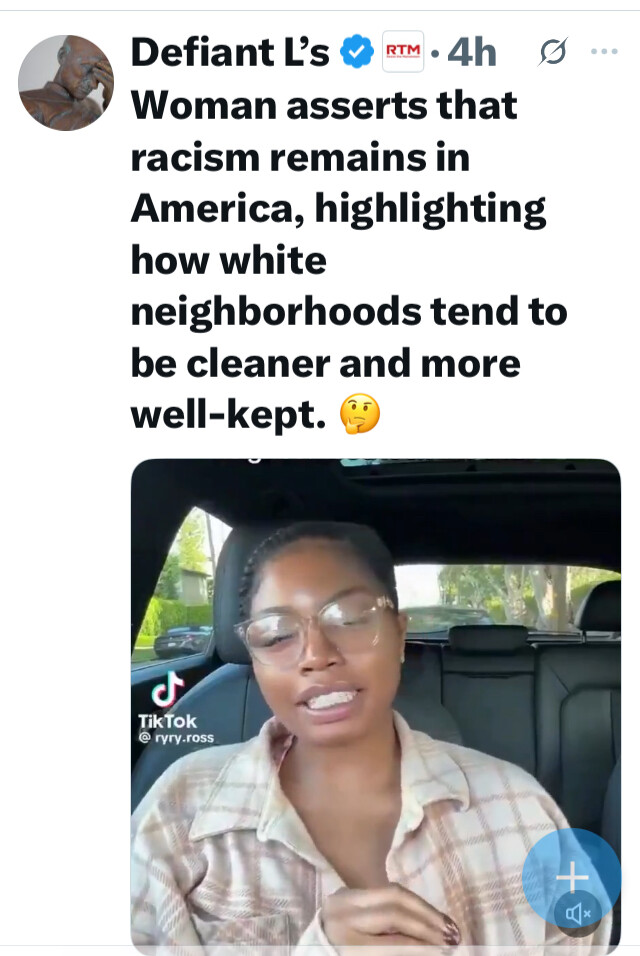Click the blue verified checkmark badge
Image resolution: width=640 pixels, height=956 pixels.
coord(356,52)
